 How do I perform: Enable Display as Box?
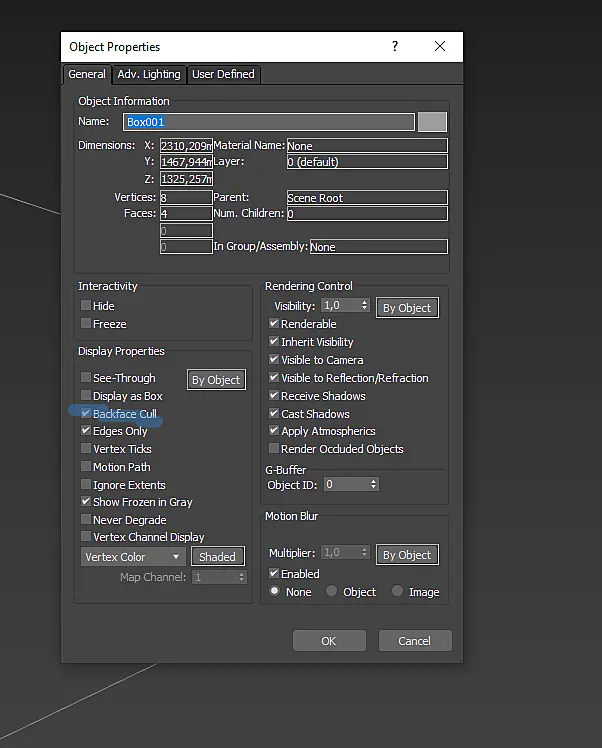86,395
